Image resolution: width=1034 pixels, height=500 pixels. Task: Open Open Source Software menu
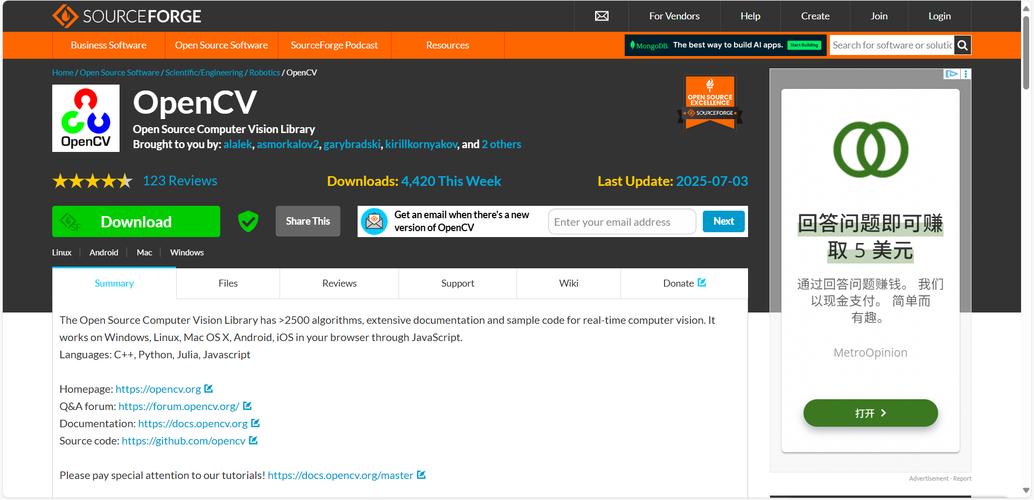coord(221,46)
